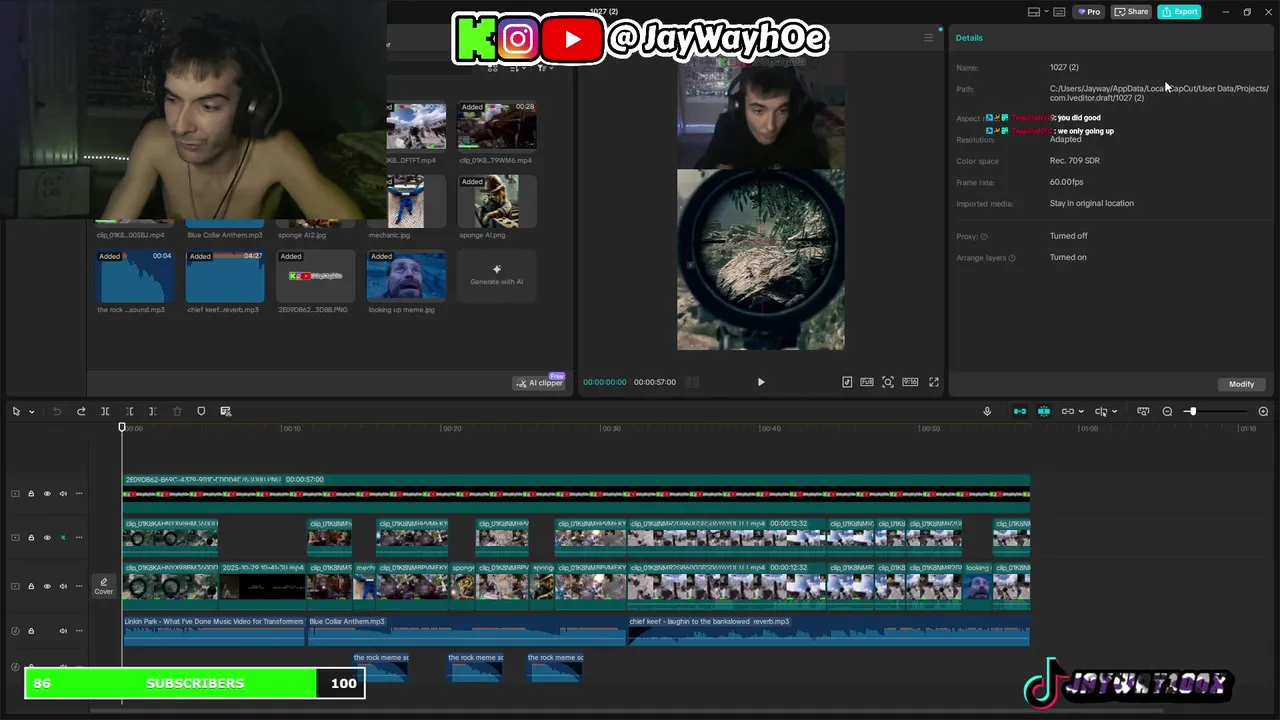
Task: Open the media filter dropdown
Action: tap(545, 68)
